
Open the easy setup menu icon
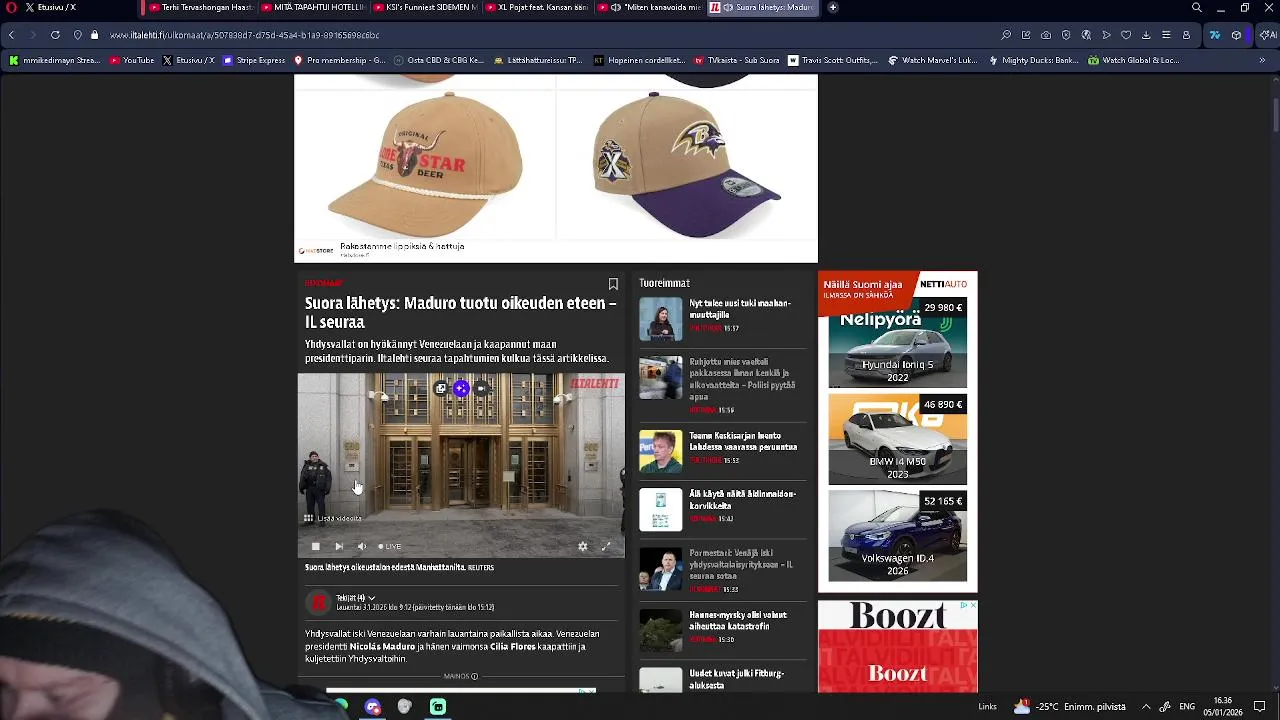coord(1166,35)
